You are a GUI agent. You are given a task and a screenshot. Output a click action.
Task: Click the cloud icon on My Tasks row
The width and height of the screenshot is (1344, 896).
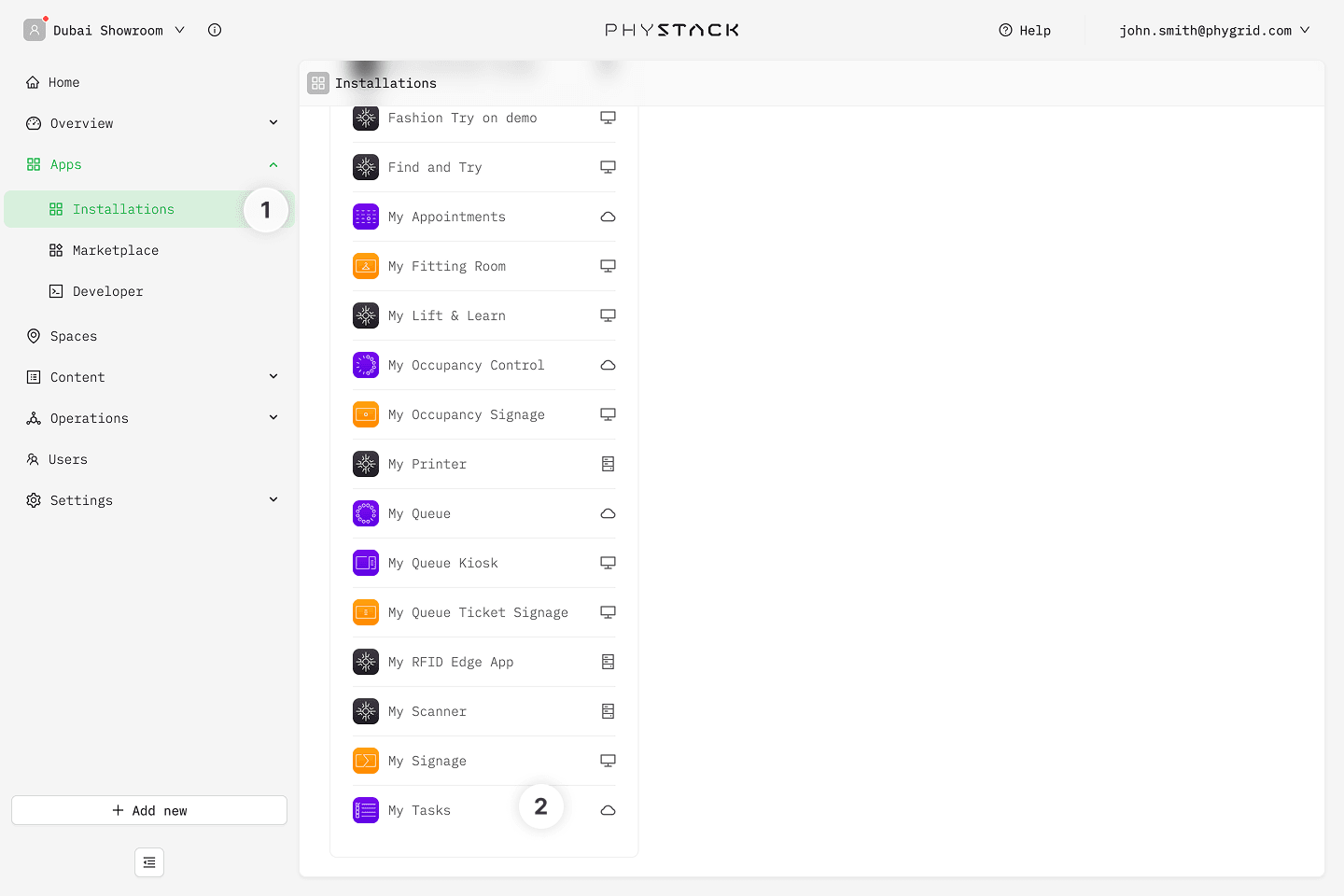pos(608,810)
